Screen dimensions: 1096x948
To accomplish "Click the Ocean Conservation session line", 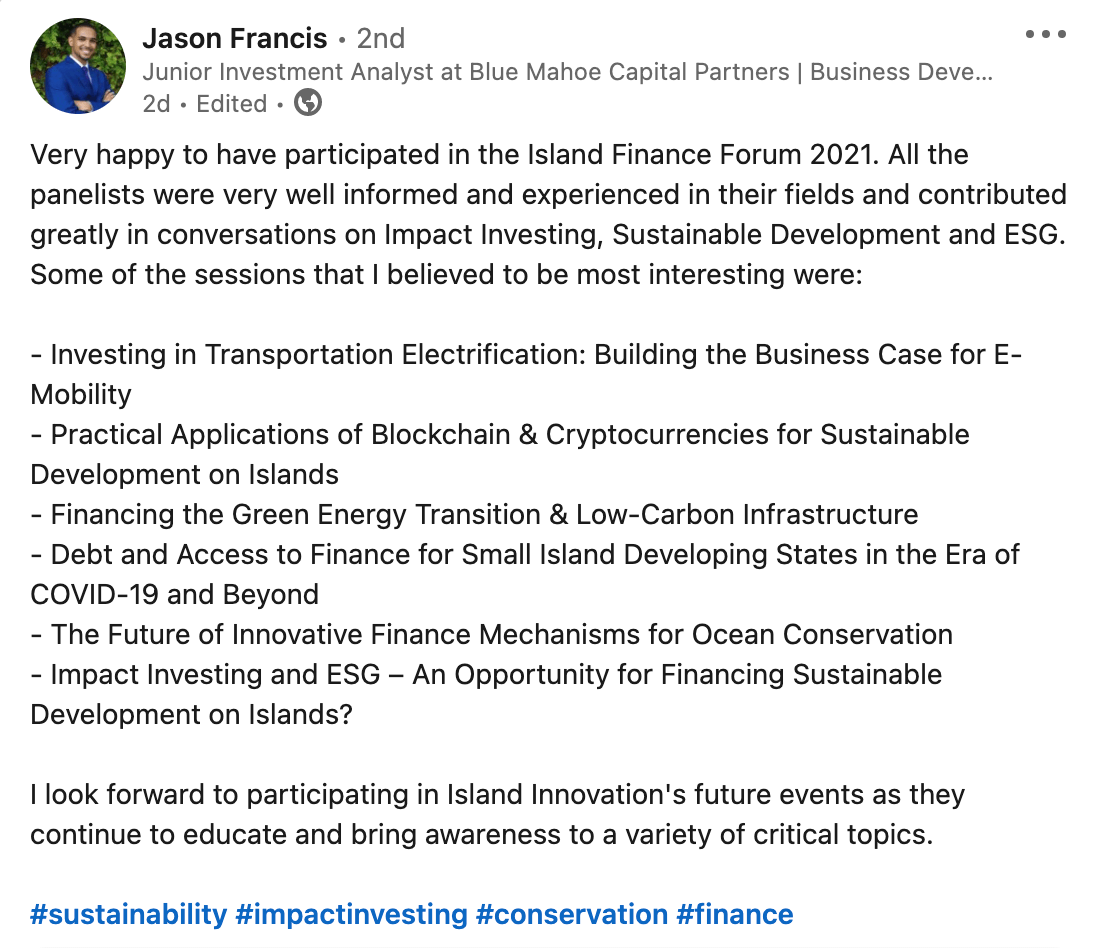I will (x=491, y=635).
